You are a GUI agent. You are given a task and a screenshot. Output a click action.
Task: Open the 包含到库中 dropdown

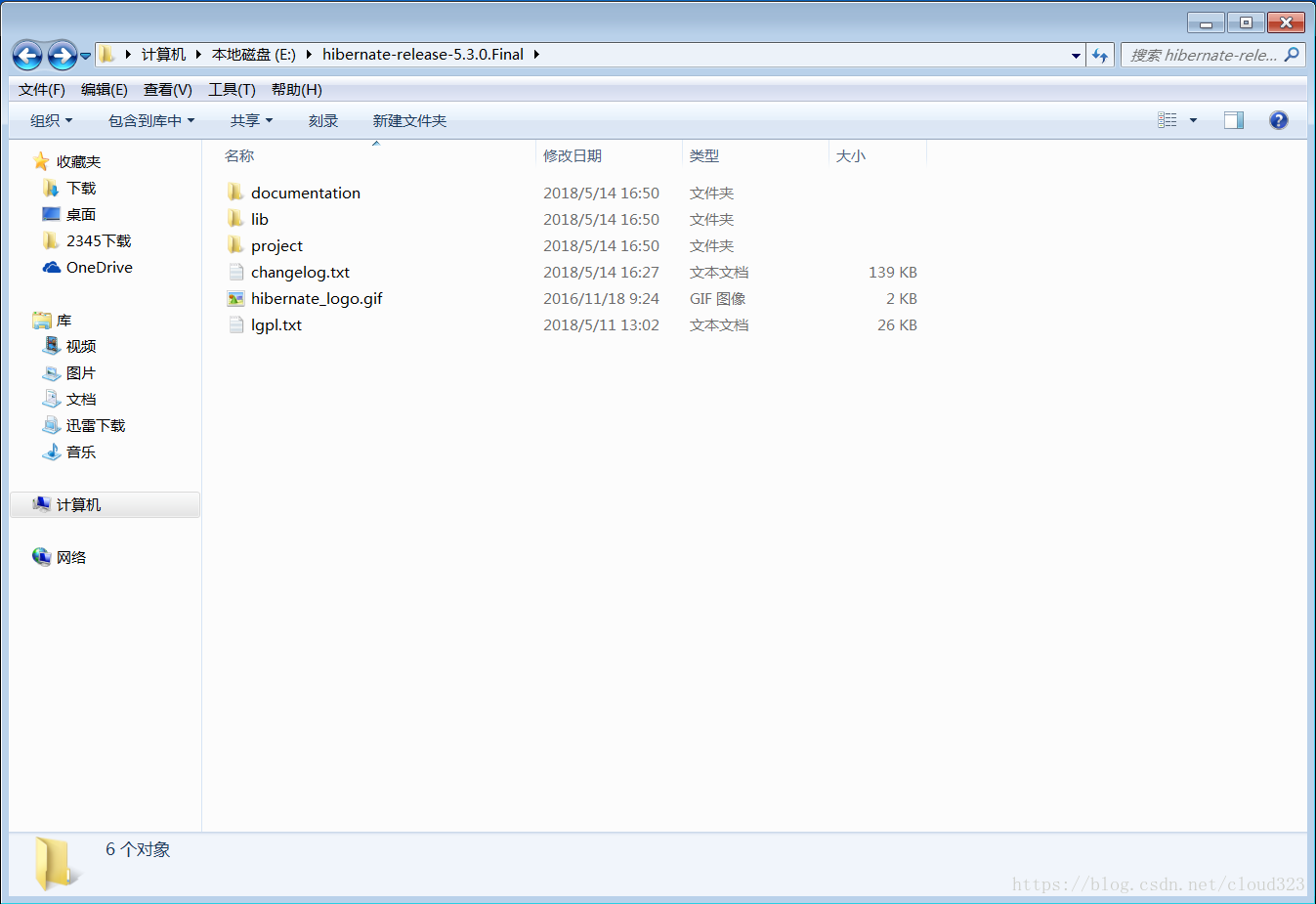151,121
